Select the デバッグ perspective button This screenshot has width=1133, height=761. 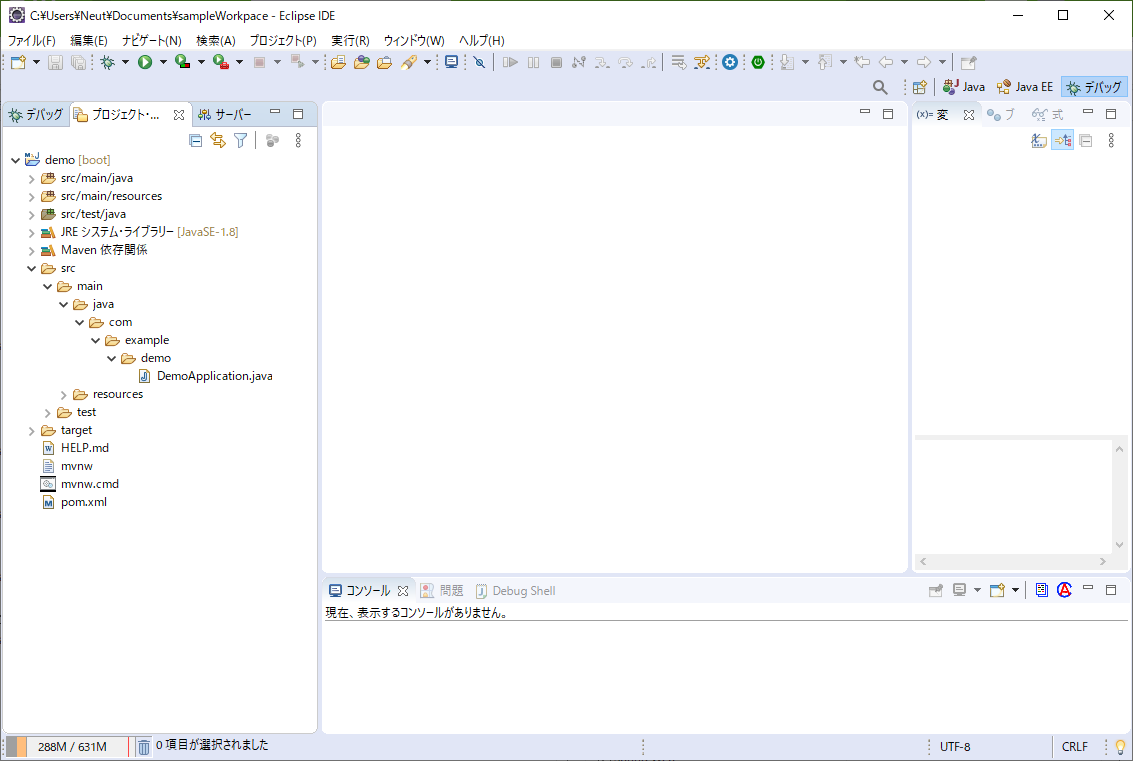click(1094, 87)
